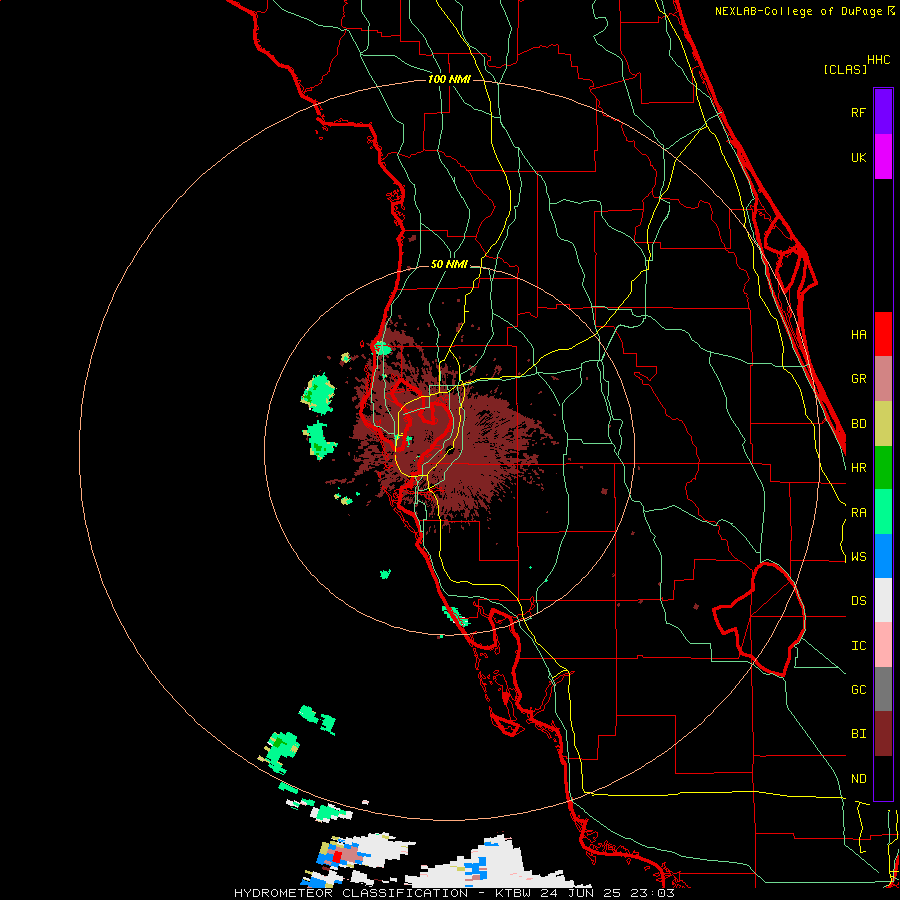Click the DS white legend swatch

point(883,600)
